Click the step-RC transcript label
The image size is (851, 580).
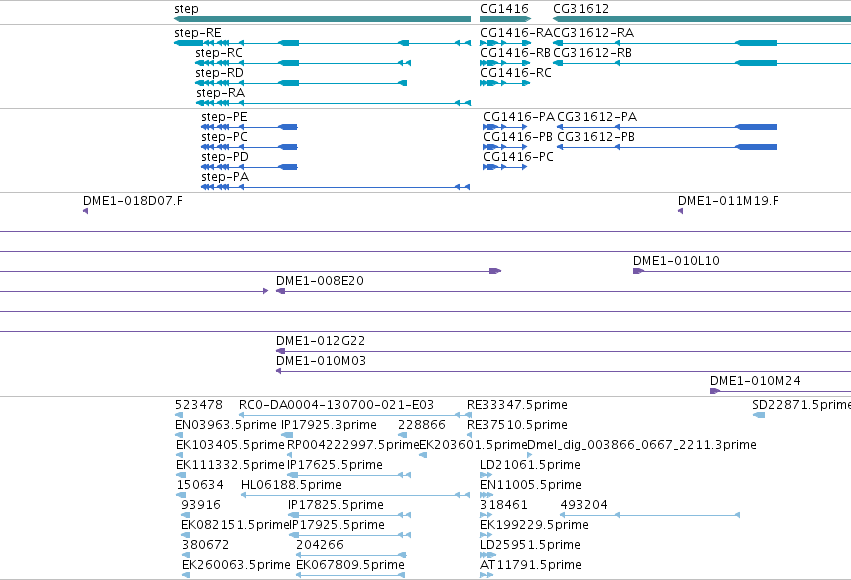219,53
